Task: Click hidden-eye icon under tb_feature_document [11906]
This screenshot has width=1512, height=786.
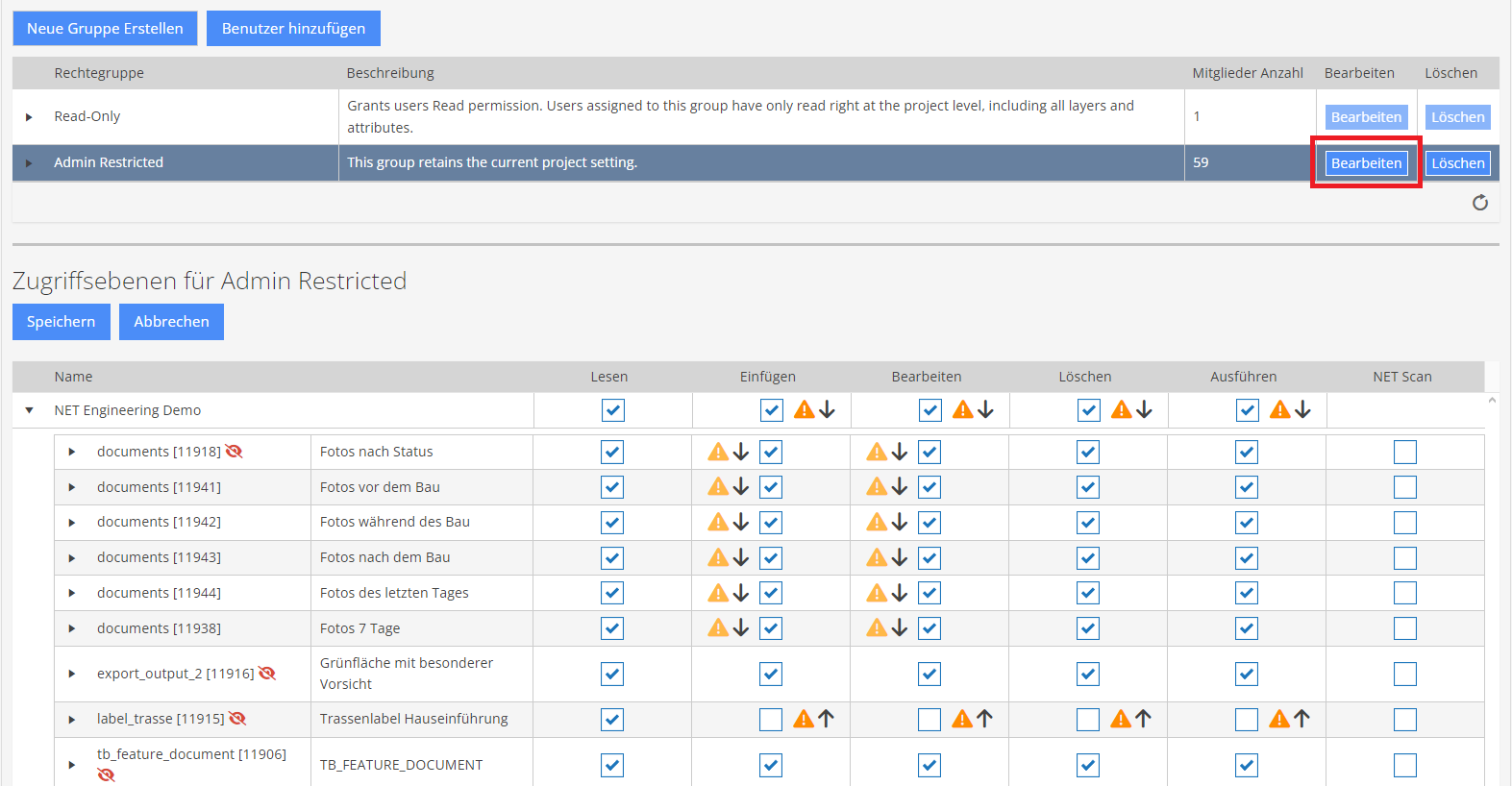Action: (107, 774)
